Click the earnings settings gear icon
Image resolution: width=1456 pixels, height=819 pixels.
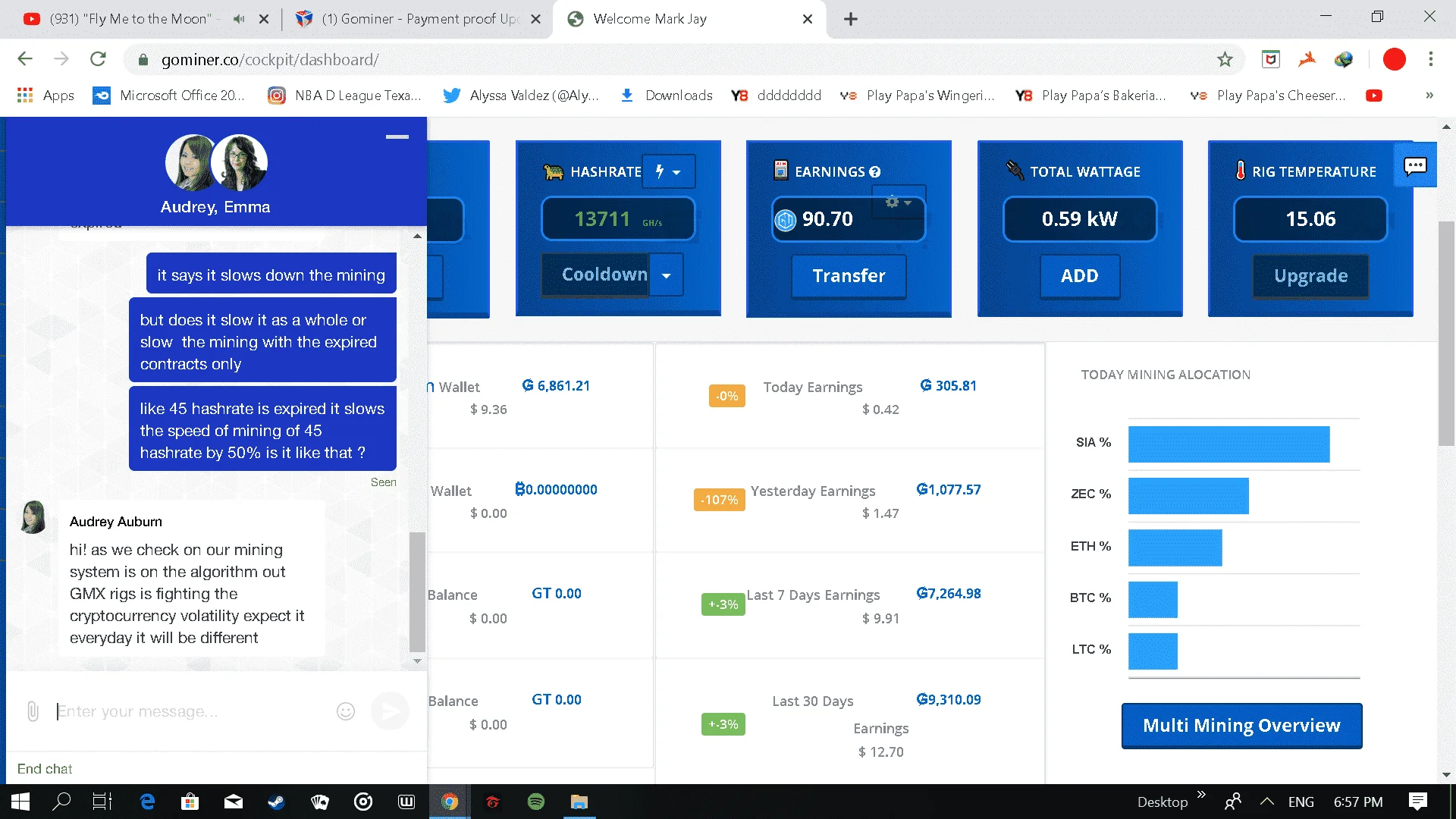[x=893, y=202]
